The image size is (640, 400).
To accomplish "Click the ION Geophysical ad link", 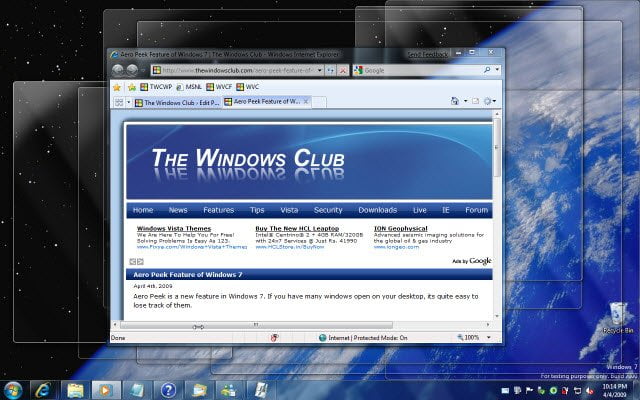I will pos(400,229).
